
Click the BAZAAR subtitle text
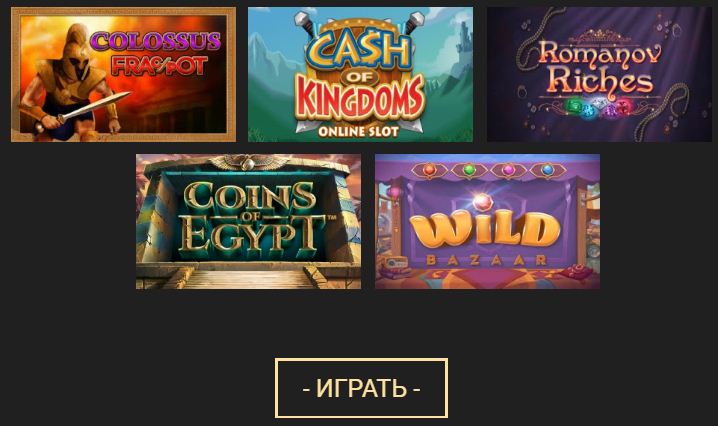pos(487,260)
